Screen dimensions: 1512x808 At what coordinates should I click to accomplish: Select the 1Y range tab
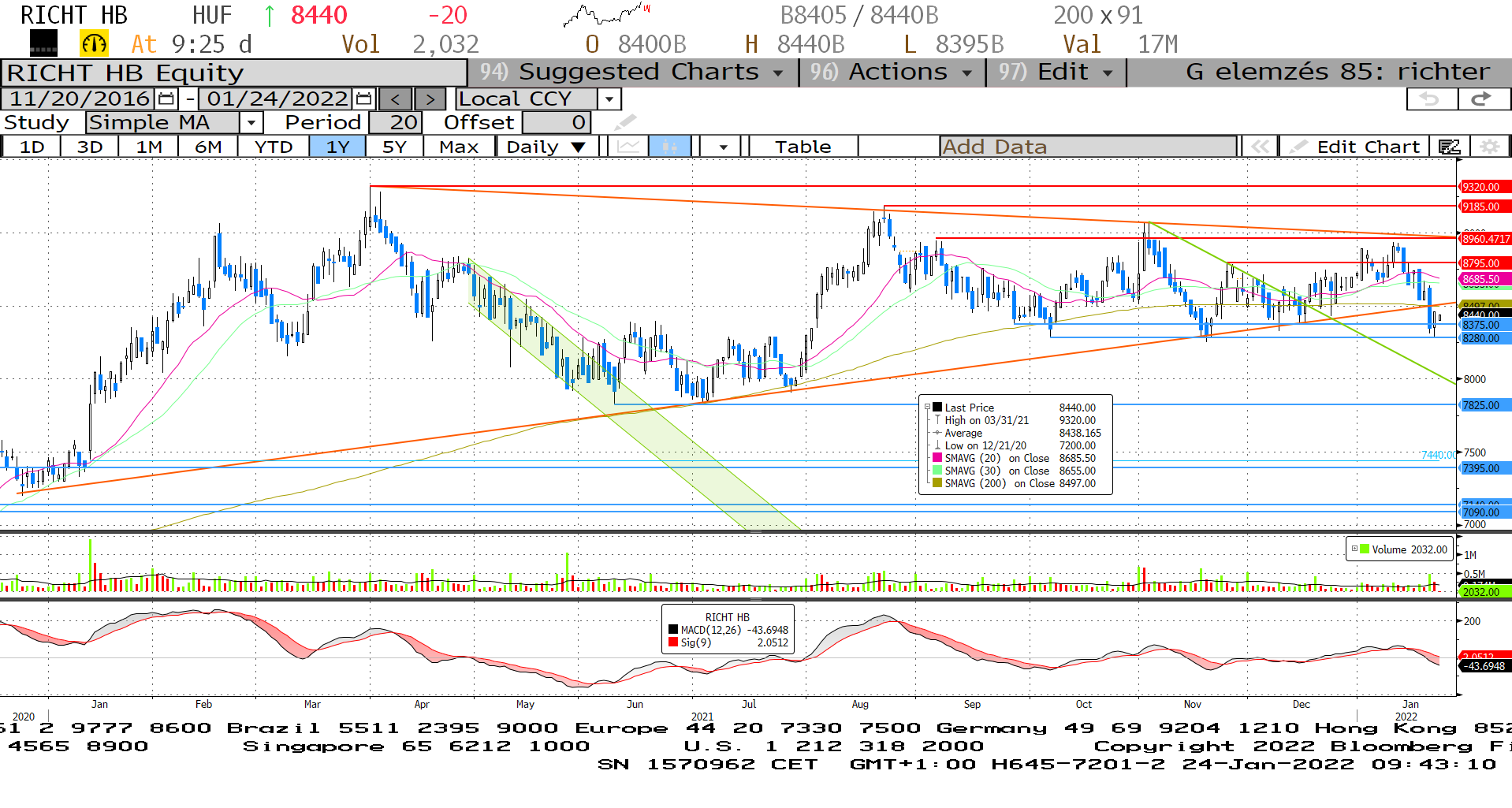pos(337,147)
